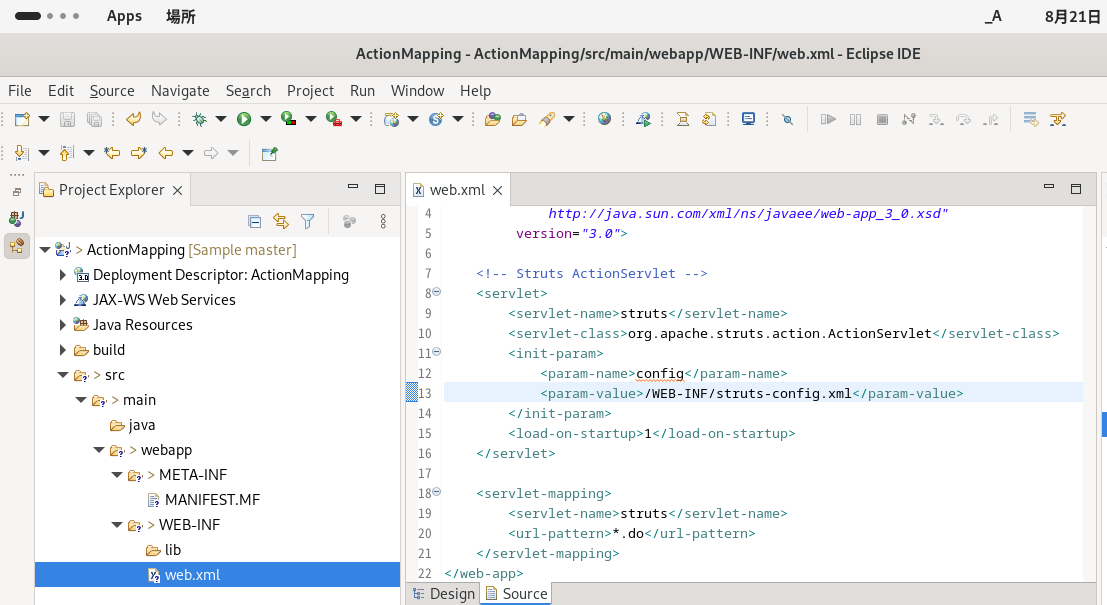This screenshot has width=1107, height=605.
Task: Click the Next Edit Location icon
Action: pyautogui.click(x=138, y=152)
